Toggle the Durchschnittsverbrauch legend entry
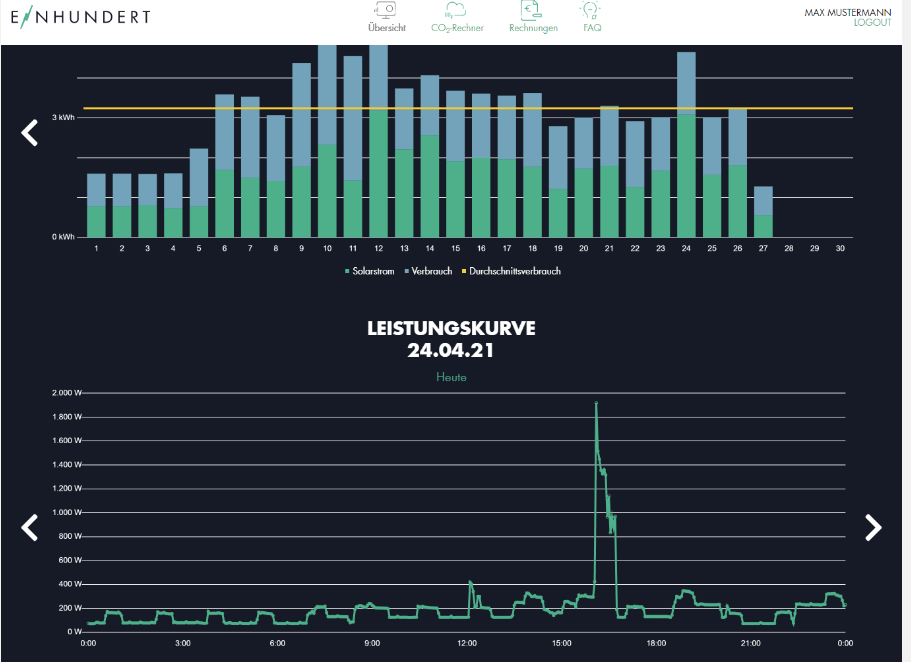 point(511,271)
